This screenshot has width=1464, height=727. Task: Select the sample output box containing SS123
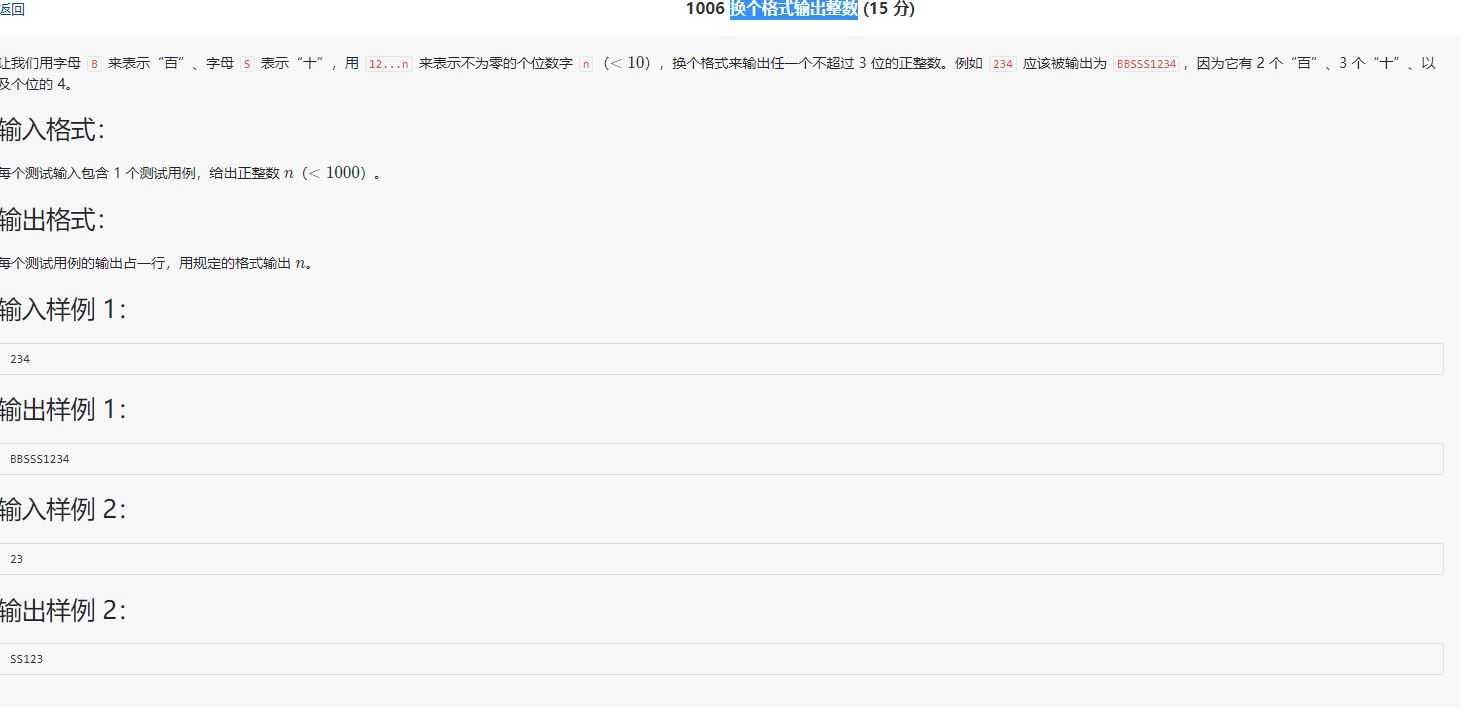tap(720, 659)
